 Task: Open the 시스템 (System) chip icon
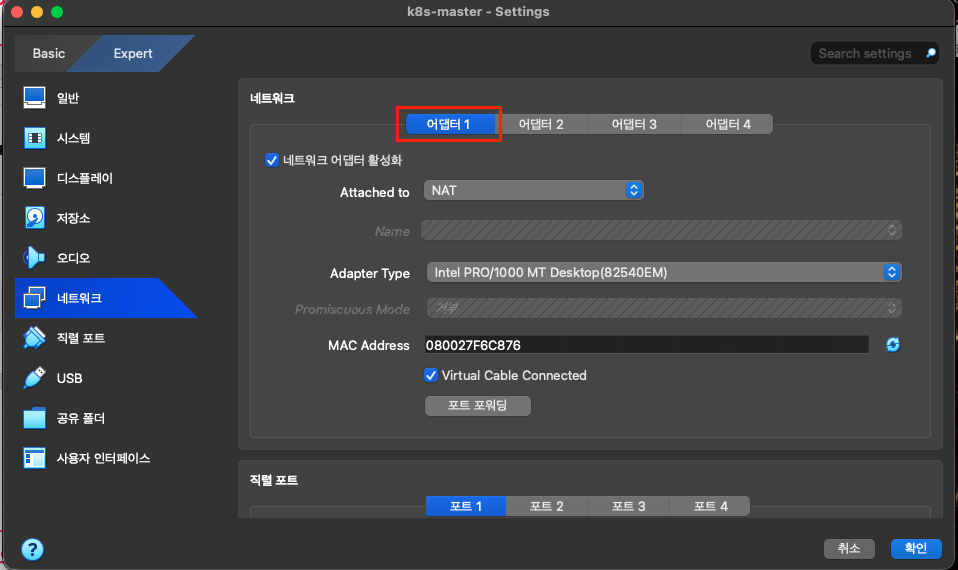[x=34, y=137]
